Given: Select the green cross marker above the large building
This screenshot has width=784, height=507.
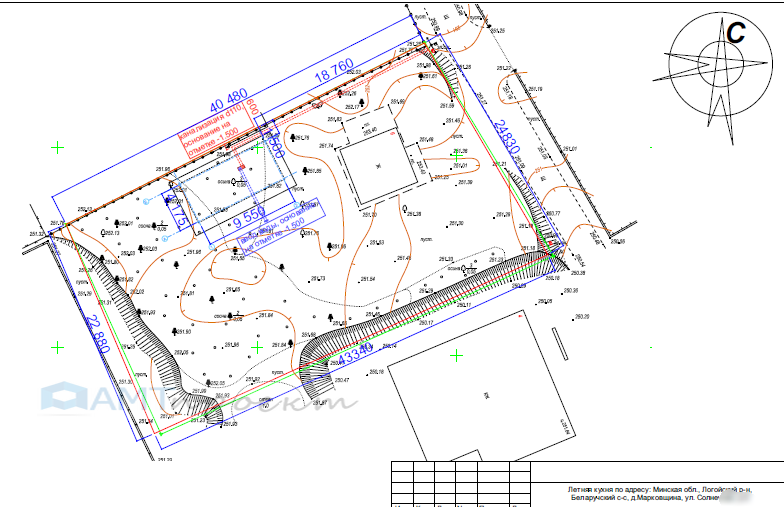Looking at the screenshot, I should [x=457, y=355].
